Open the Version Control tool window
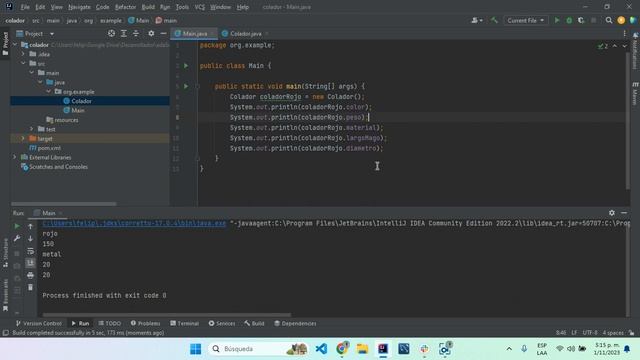Screen dimensions: 640x360 (38, 323)
